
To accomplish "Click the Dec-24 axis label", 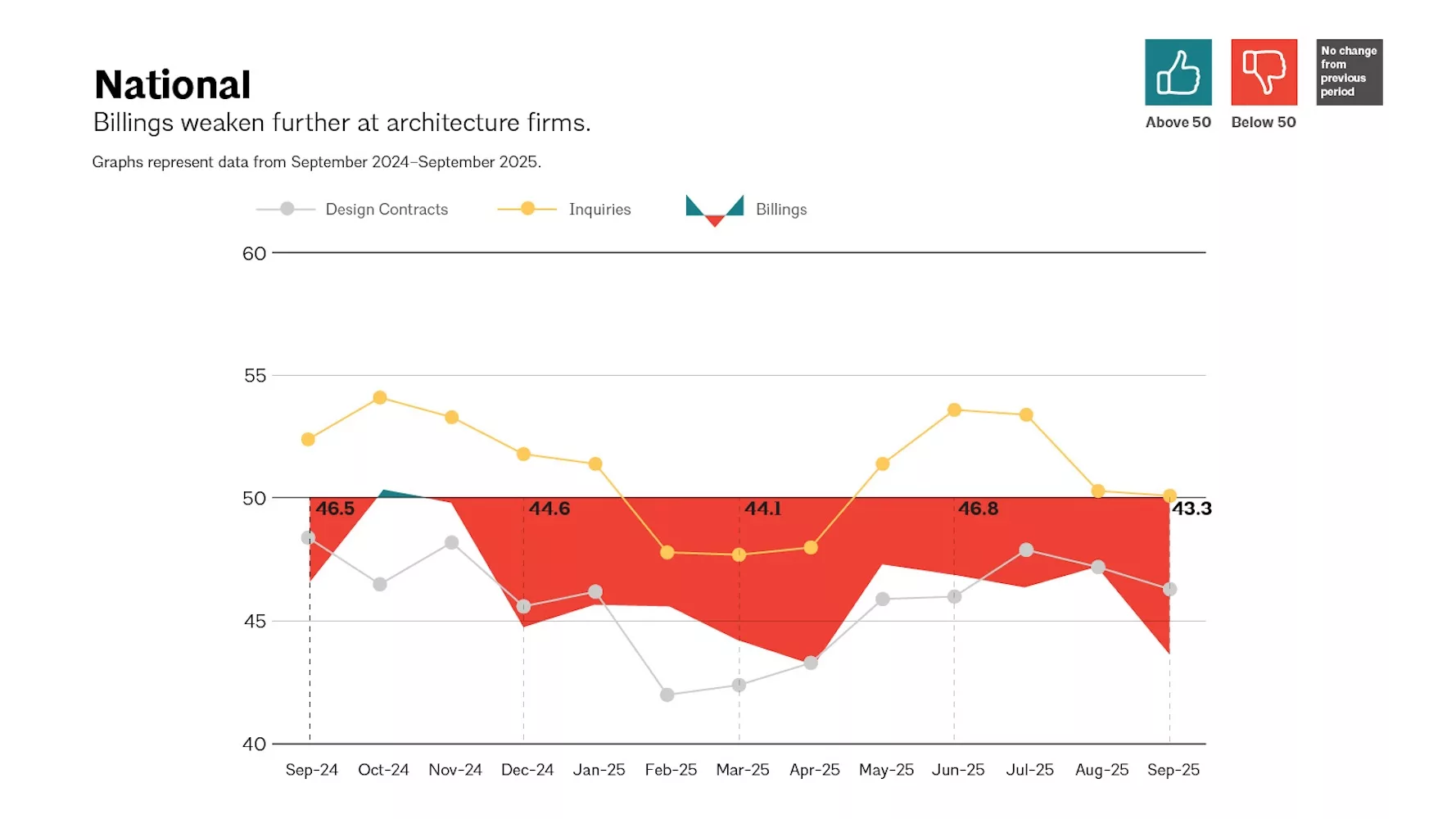I will pyautogui.click(x=527, y=770).
